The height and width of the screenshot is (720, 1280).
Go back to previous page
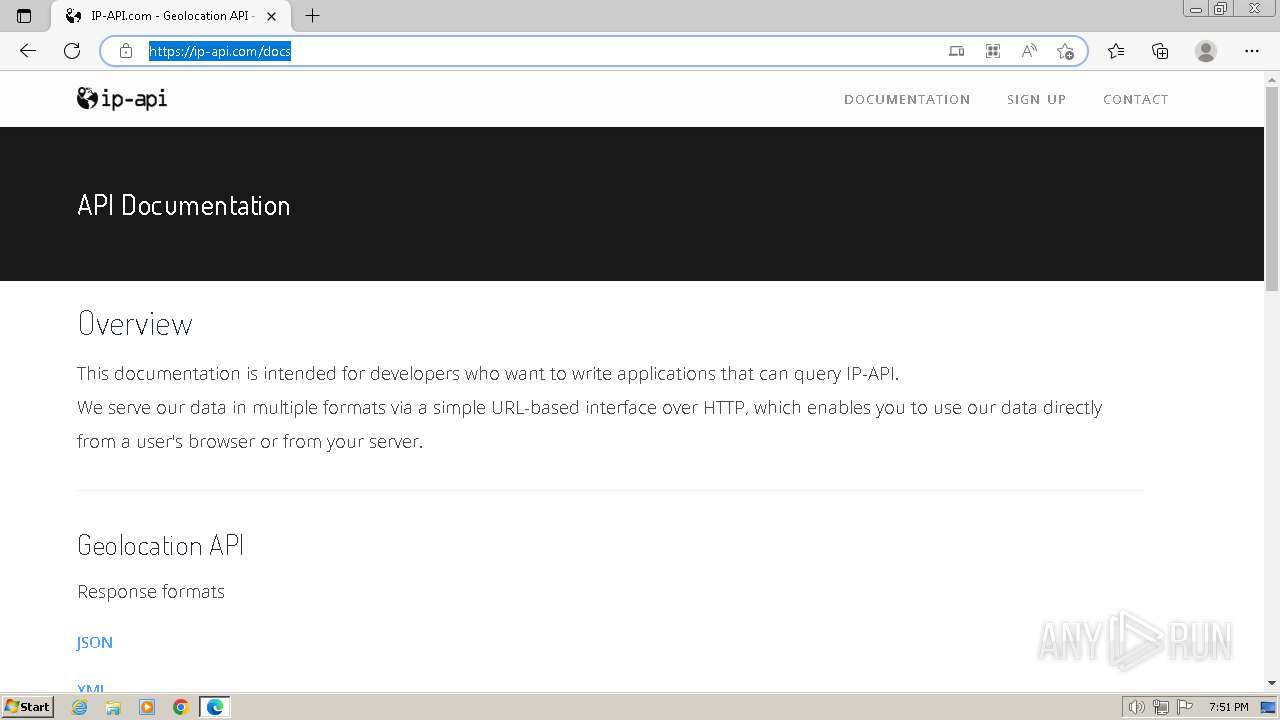[x=28, y=51]
